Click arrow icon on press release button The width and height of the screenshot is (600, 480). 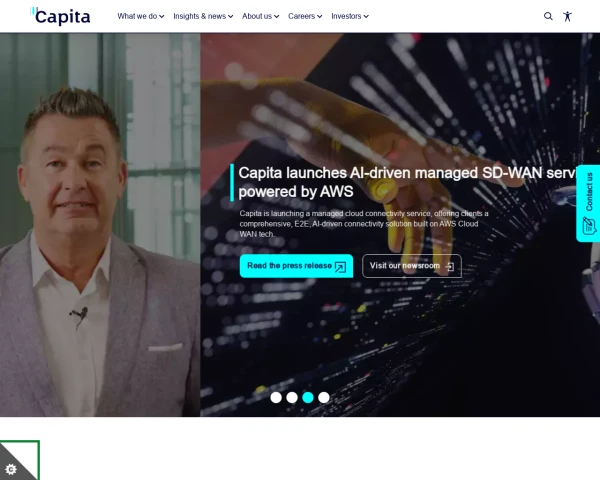click(x=340, y=267)
